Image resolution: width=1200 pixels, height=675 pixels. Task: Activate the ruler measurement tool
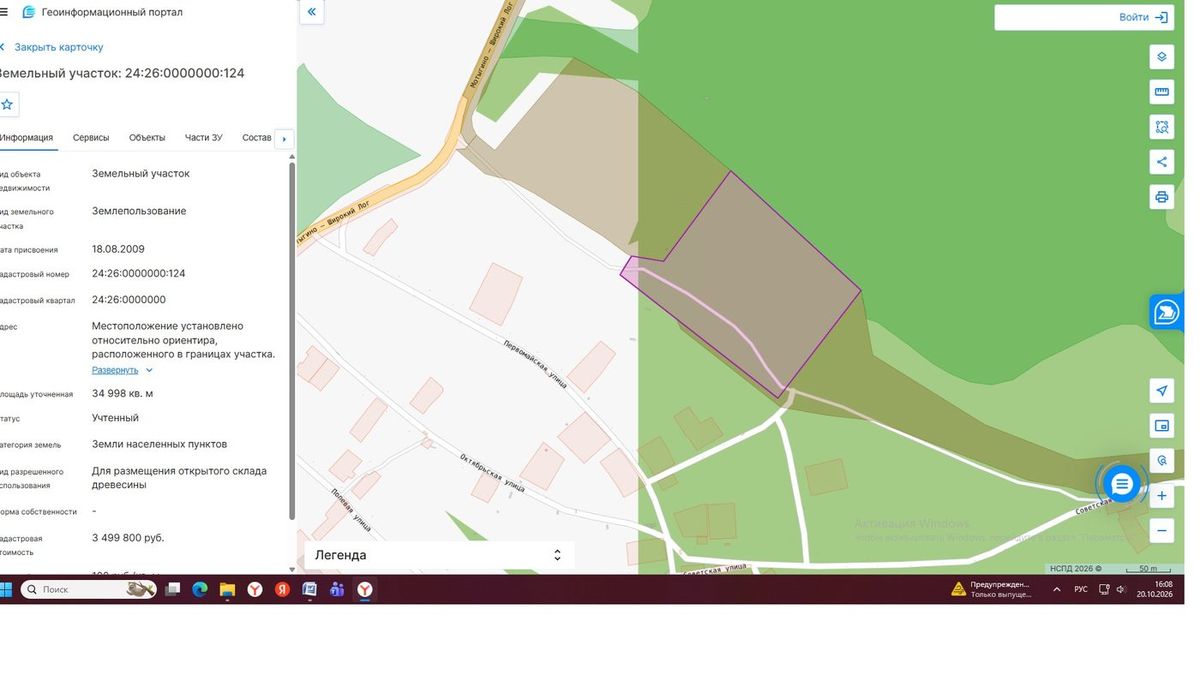pos(1161,92)
